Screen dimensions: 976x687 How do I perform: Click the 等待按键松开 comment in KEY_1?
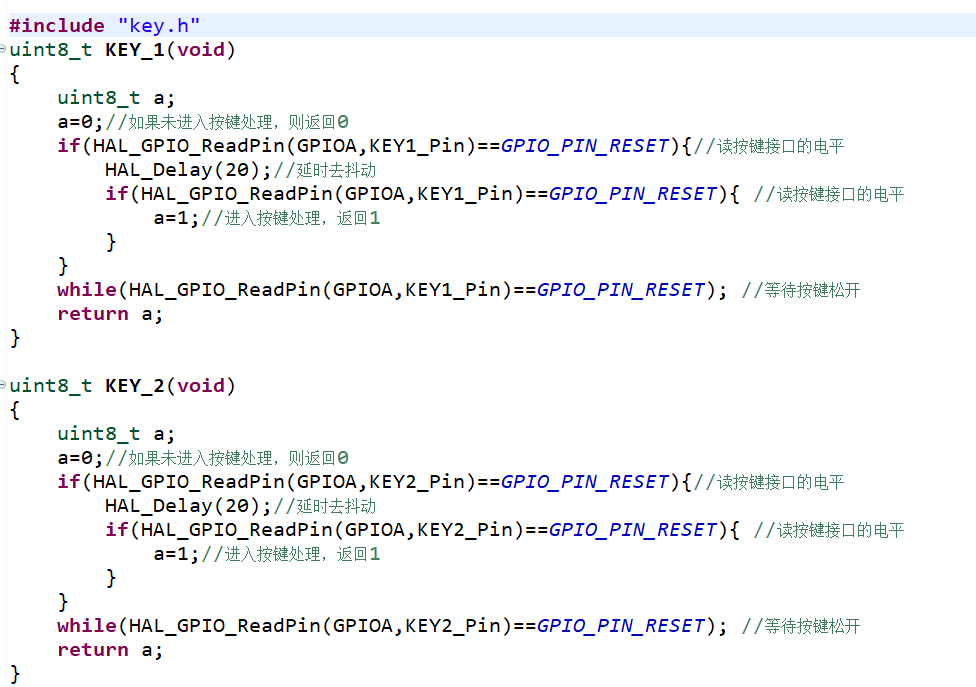point(801,290)
